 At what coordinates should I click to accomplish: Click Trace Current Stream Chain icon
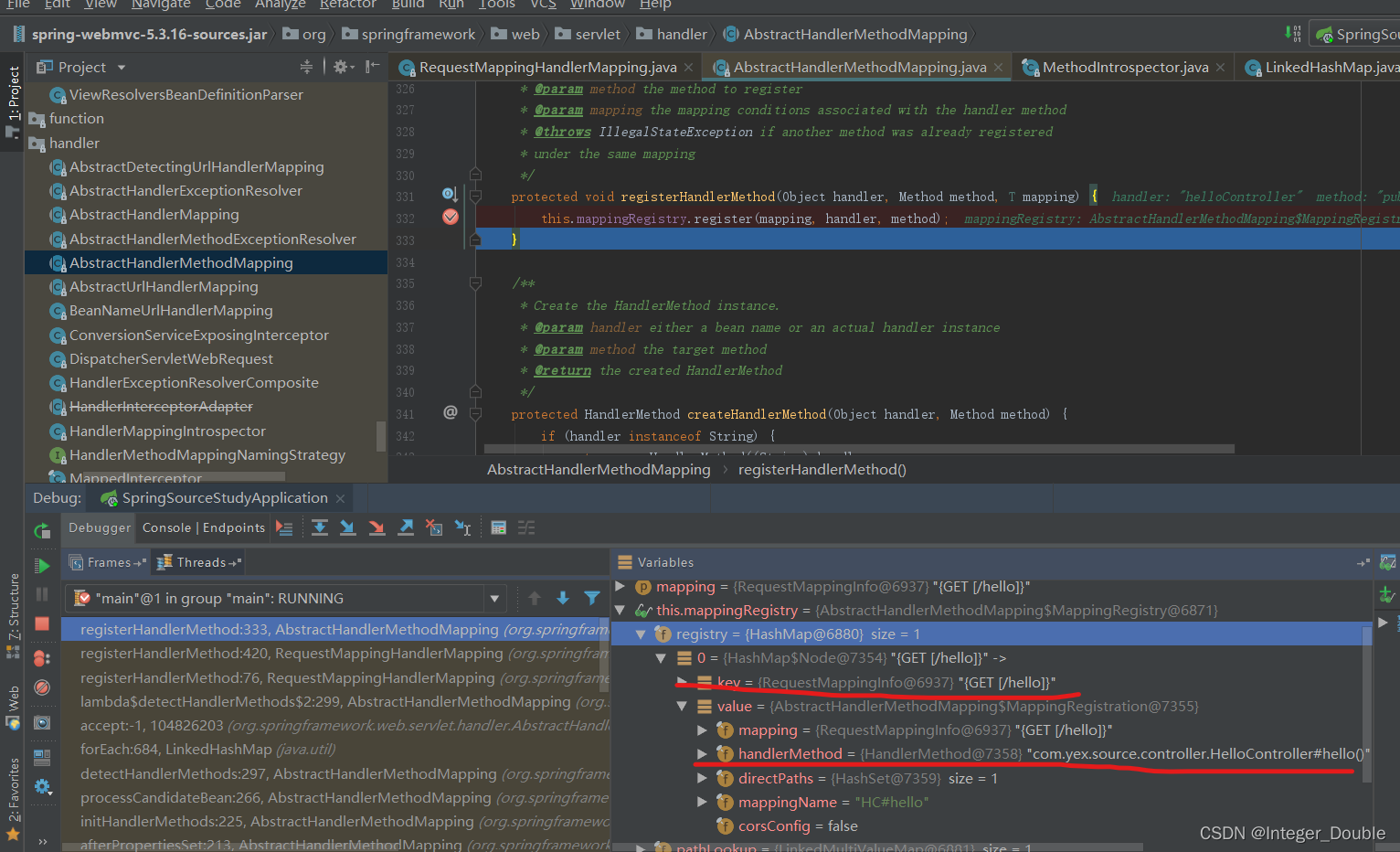point(526,527)
